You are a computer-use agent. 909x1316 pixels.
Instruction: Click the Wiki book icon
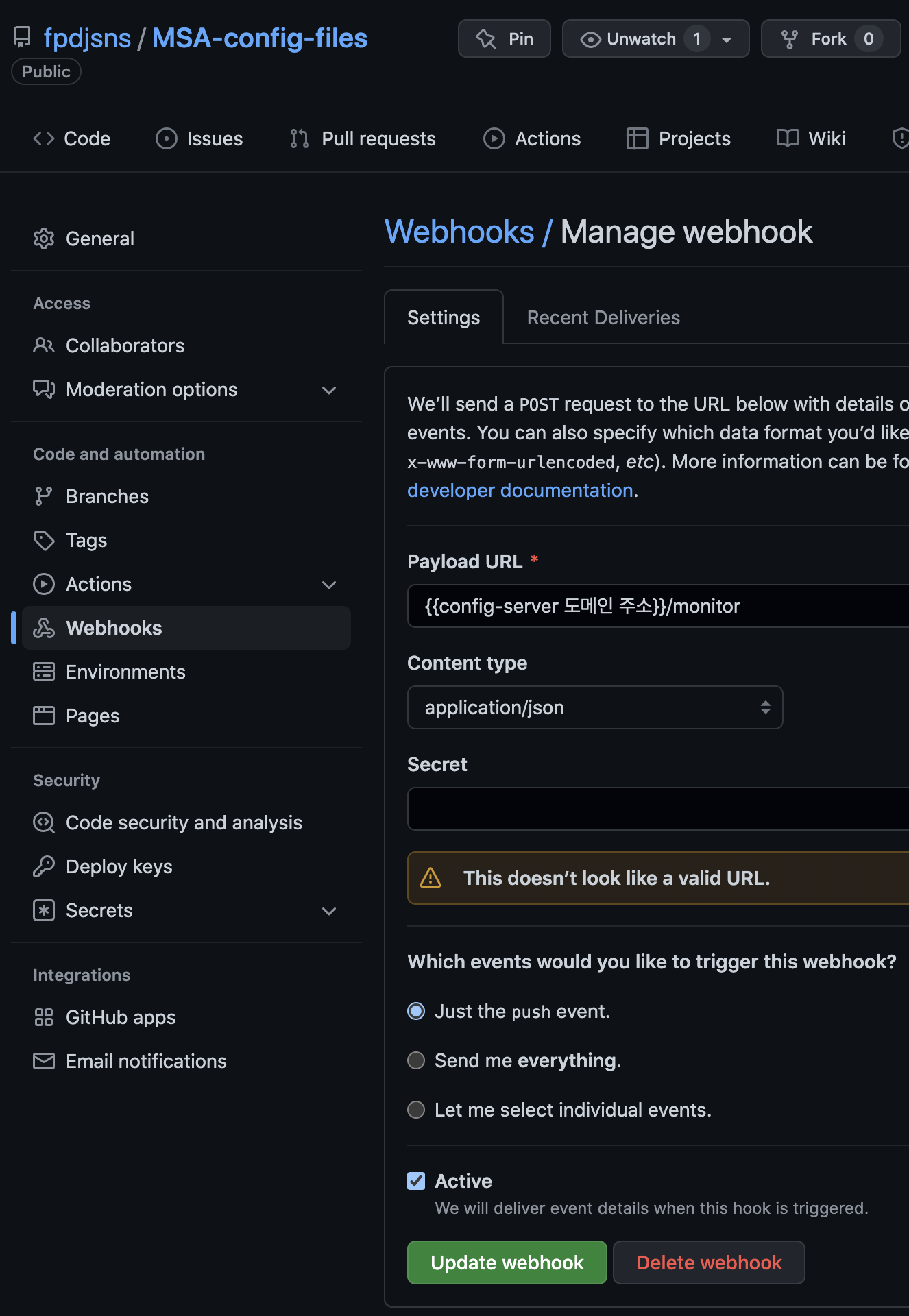point(788,138)
